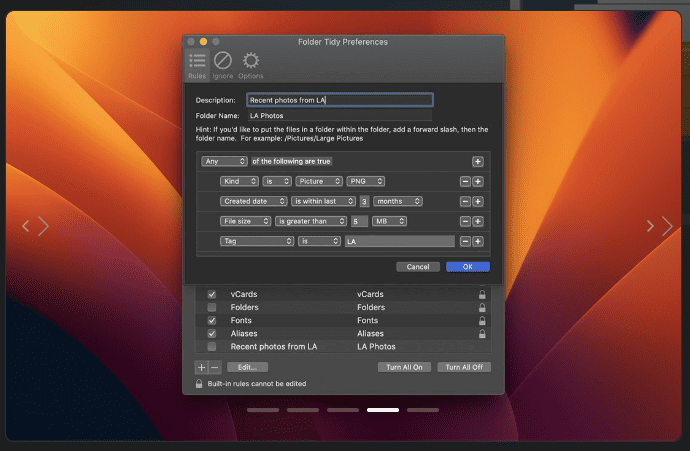Click the file size value field showing 5
Image resolution: width=690 pixels, height=451 pixels.
point(360,221)
